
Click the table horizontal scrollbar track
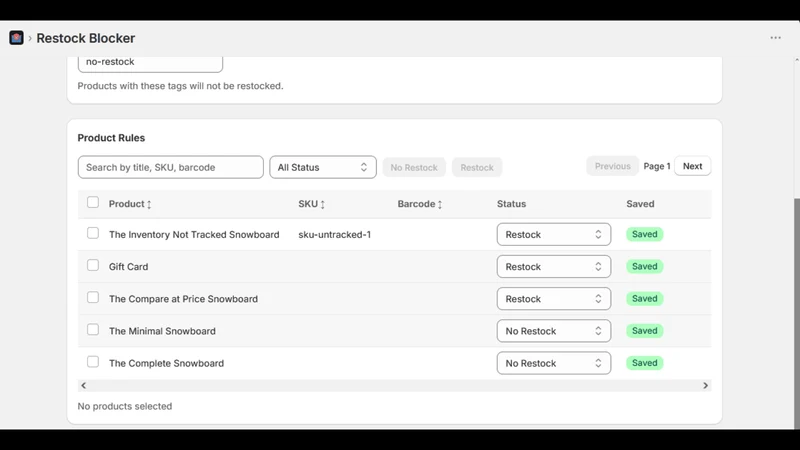pos(394,386)
